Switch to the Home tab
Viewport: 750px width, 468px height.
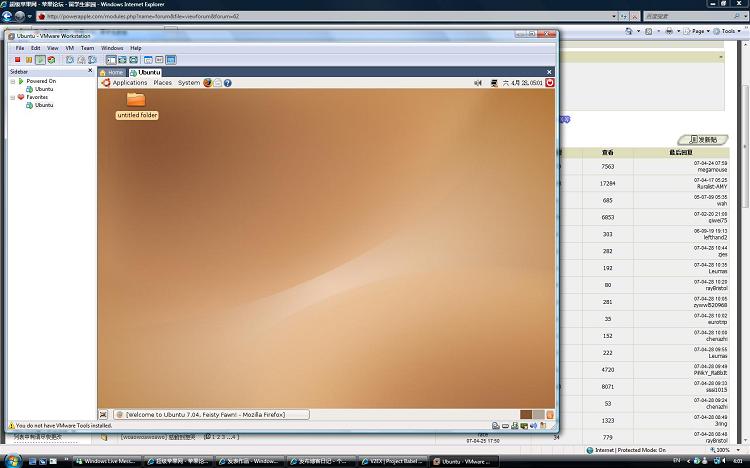(x=112, y=72)
